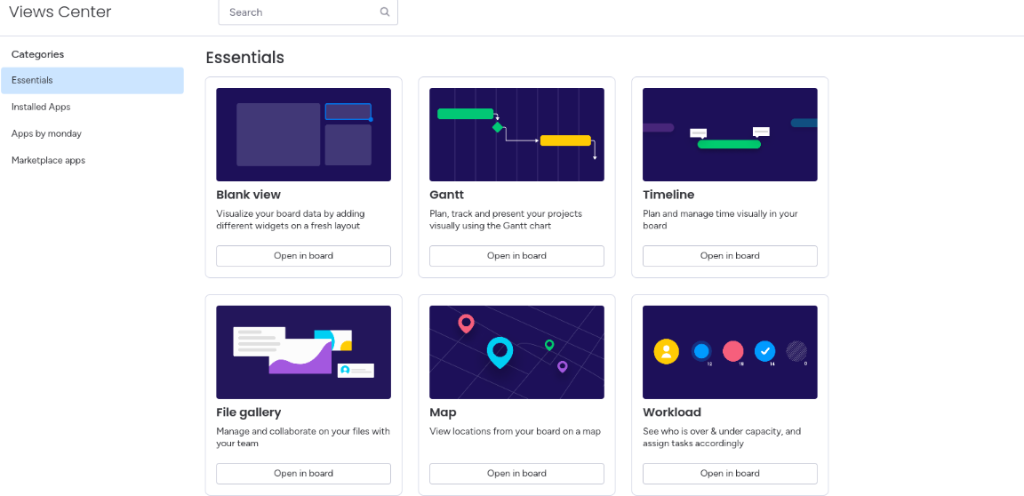Viewport: 1024px width, 496px height.
Task: Click the File gallery preview thumbnail
Action: 304,352
